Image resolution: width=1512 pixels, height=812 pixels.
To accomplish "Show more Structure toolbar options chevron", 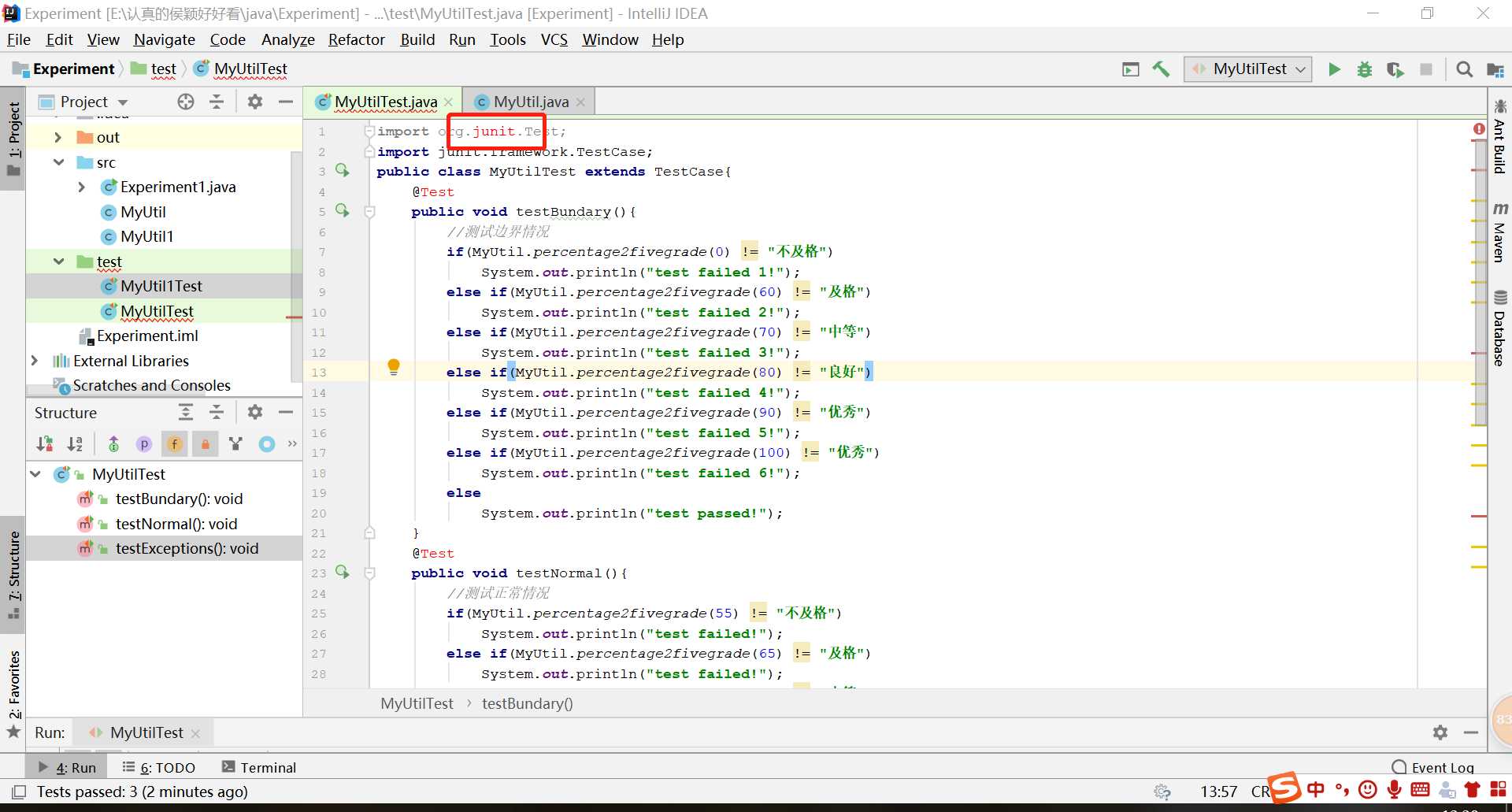I will pyautogui.click(x=292, y=444).
